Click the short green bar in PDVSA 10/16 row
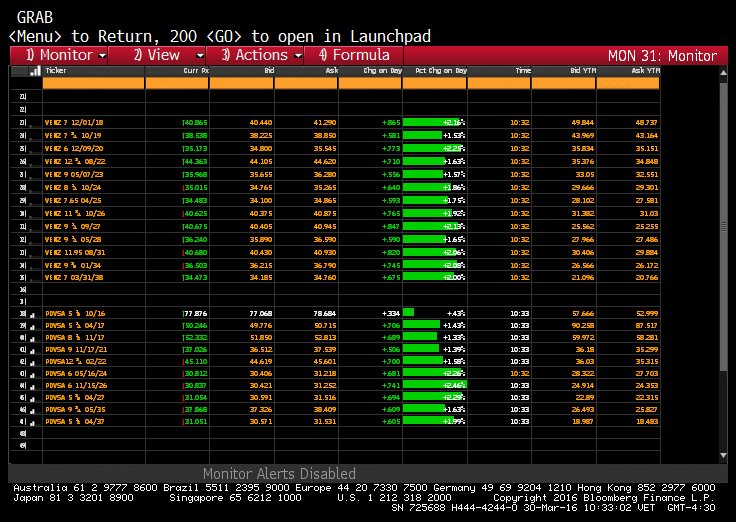736x522 pixels. 408,313
